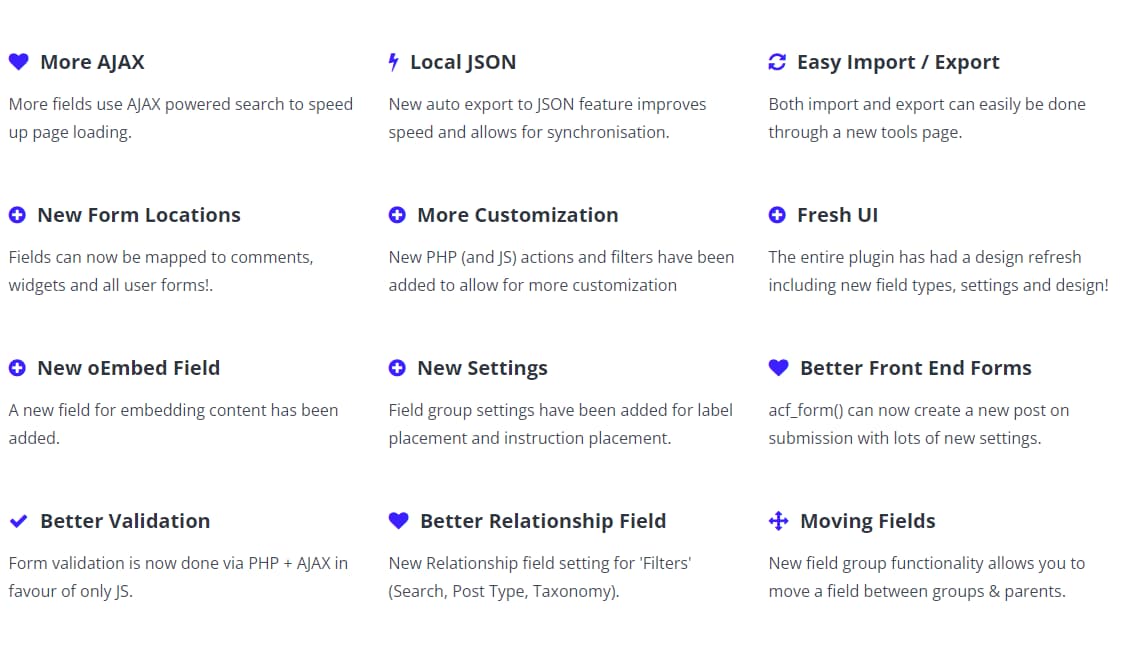Screen dimensions: 1127x659
Task: Click the lightning bolt icon beside Local JSON
Action: coord(393,62)
